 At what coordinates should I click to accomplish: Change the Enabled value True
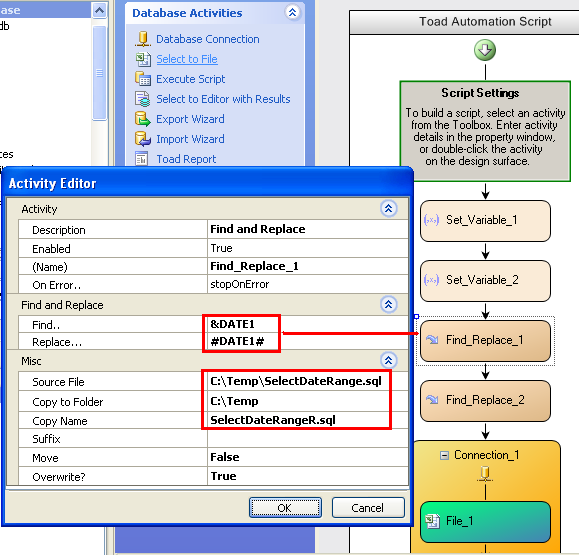pyautogui.click(x=308, y=248)
